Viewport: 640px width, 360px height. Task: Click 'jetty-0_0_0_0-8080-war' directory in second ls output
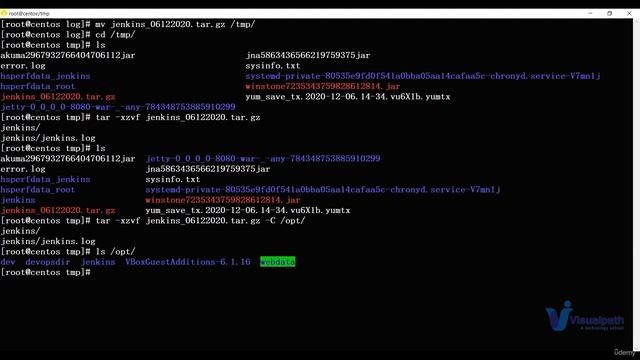[263, 159]
